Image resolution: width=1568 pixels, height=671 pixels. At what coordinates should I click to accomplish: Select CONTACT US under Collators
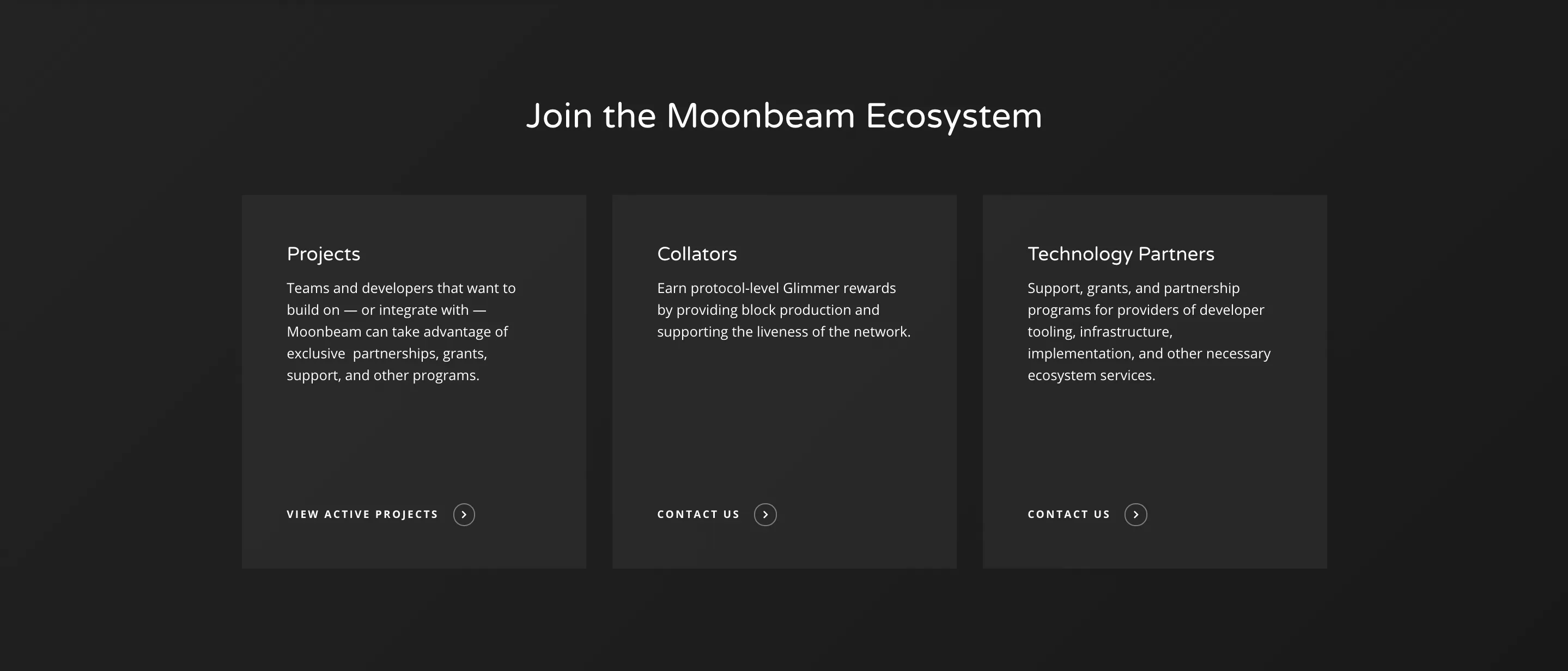[698, 514]
